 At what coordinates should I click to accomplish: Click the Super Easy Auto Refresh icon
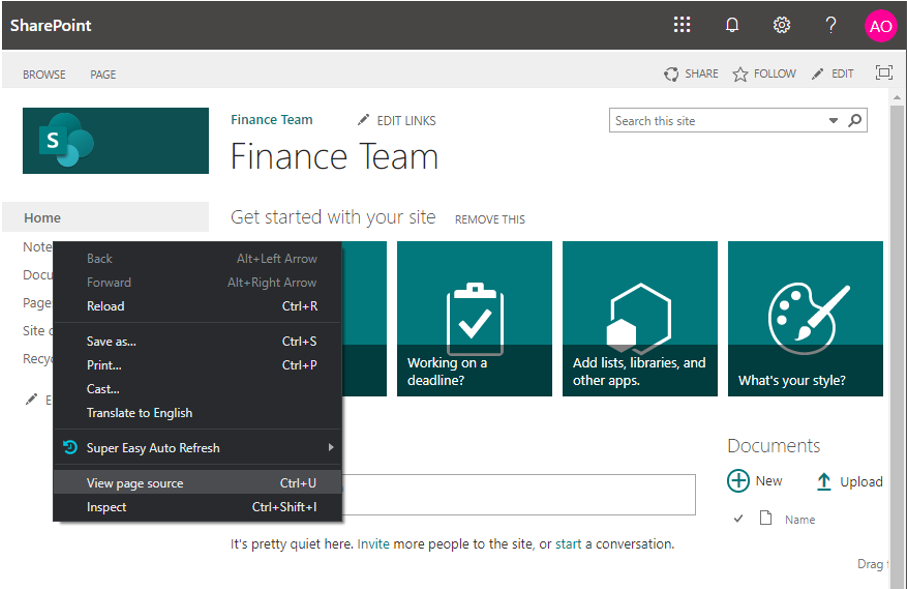tap(70, 447)
